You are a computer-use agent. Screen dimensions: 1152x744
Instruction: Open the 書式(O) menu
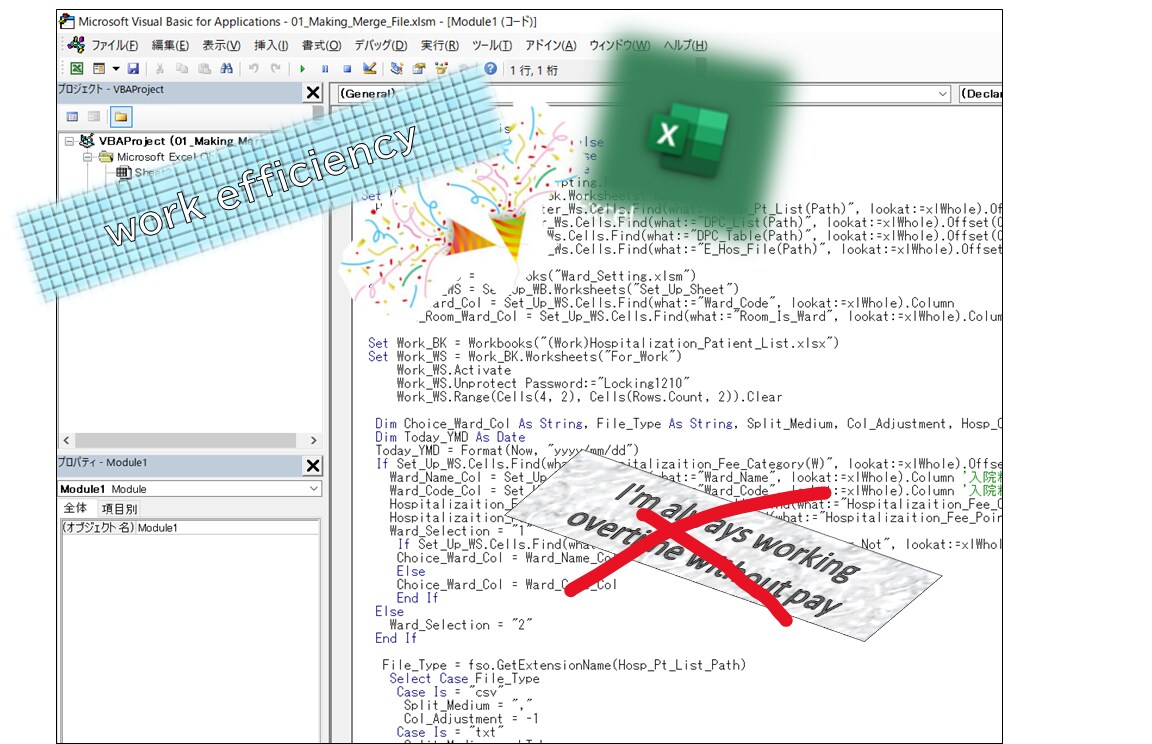[321, 46]
